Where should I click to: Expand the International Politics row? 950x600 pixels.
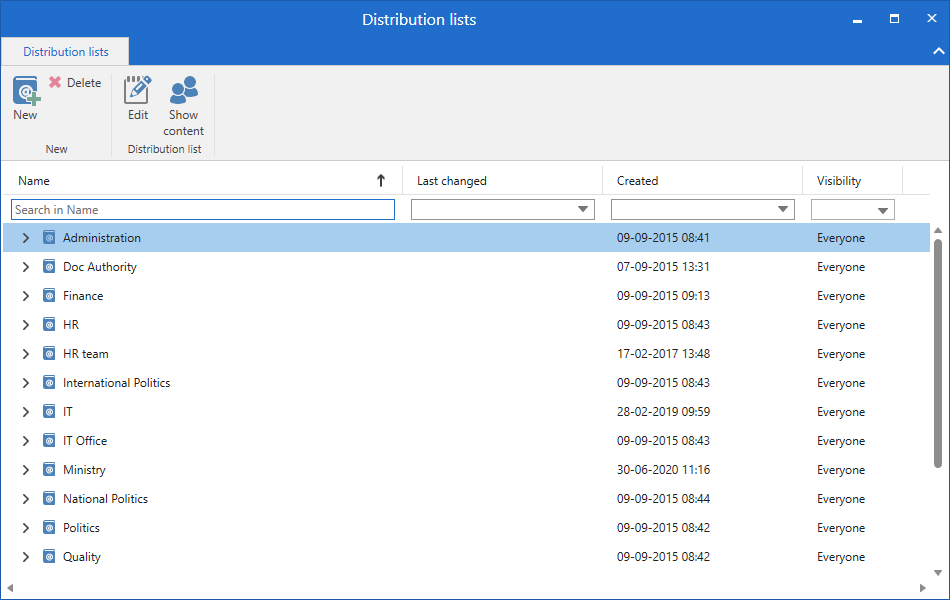coord(25,383)
